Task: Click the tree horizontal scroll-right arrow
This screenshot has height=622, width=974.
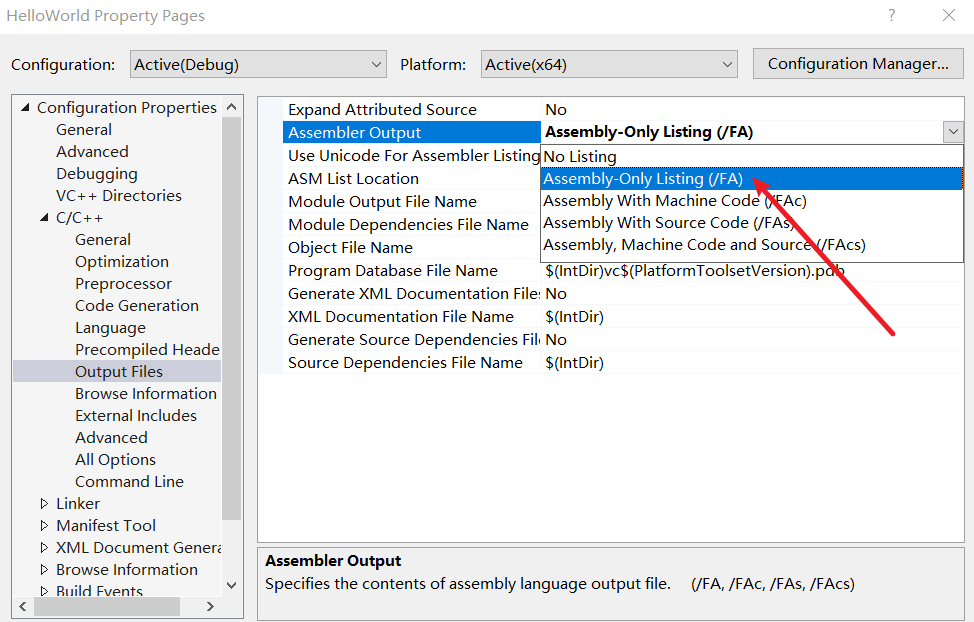Action: (x=210, y=606)
